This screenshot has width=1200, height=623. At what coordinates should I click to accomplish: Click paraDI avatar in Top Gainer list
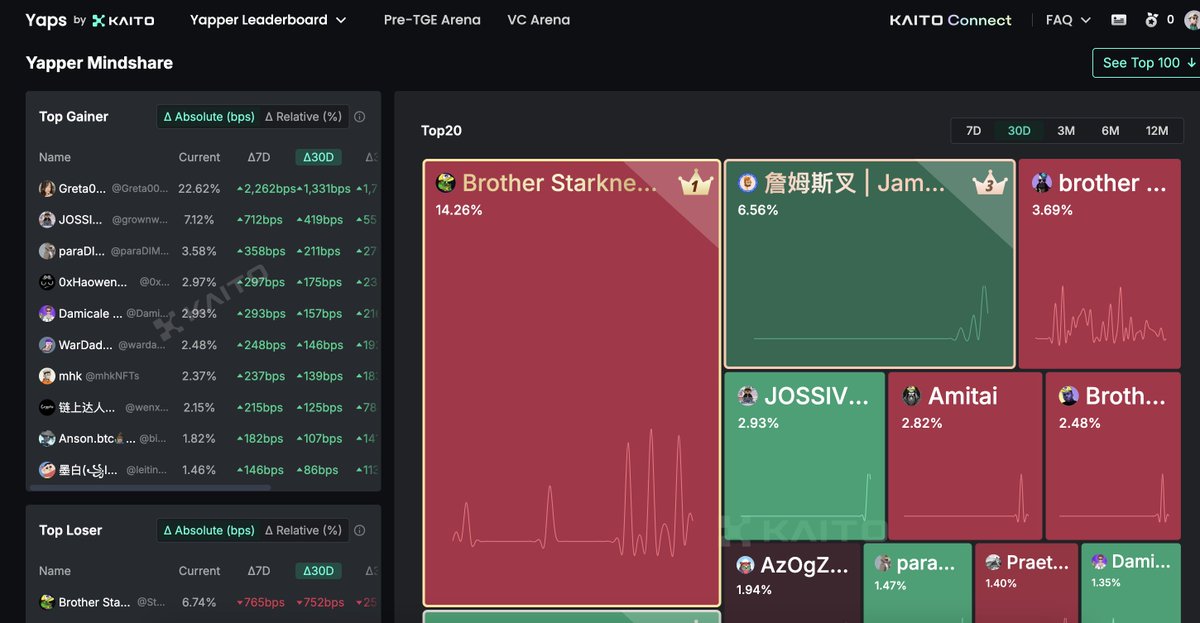(x=47, y=251)
